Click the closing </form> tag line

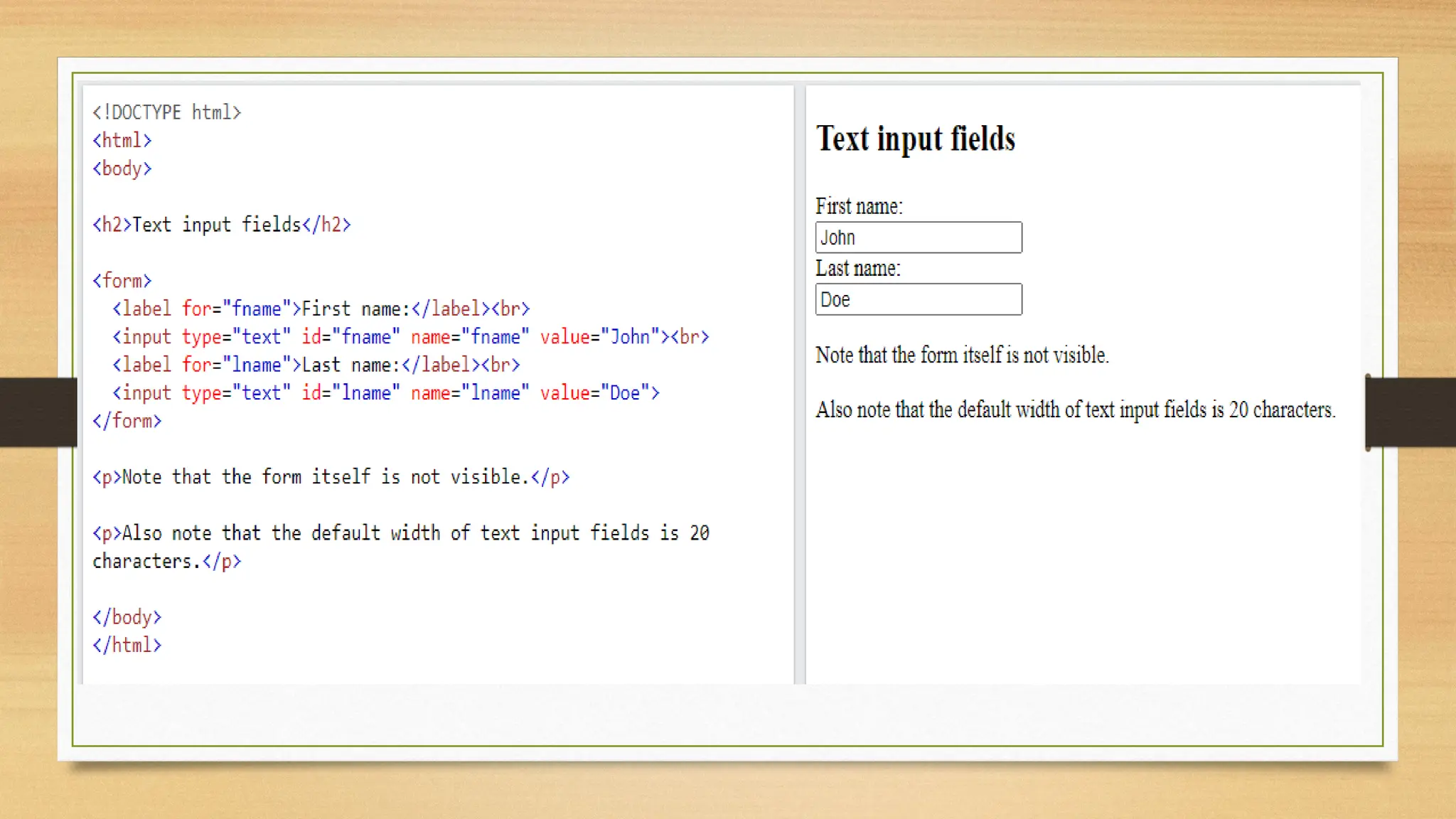pos(127,421)
